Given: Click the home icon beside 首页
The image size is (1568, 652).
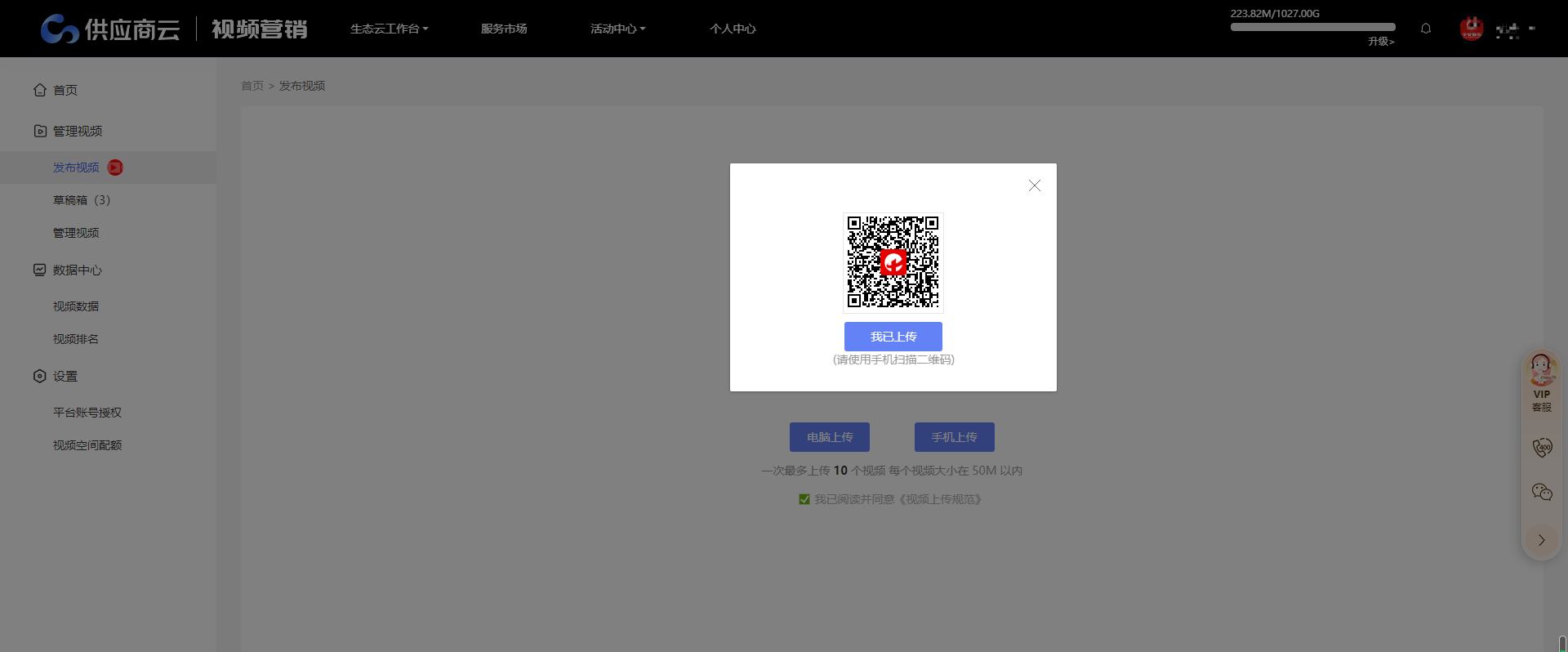Looking at the screenshot, I should coord(39,90).
